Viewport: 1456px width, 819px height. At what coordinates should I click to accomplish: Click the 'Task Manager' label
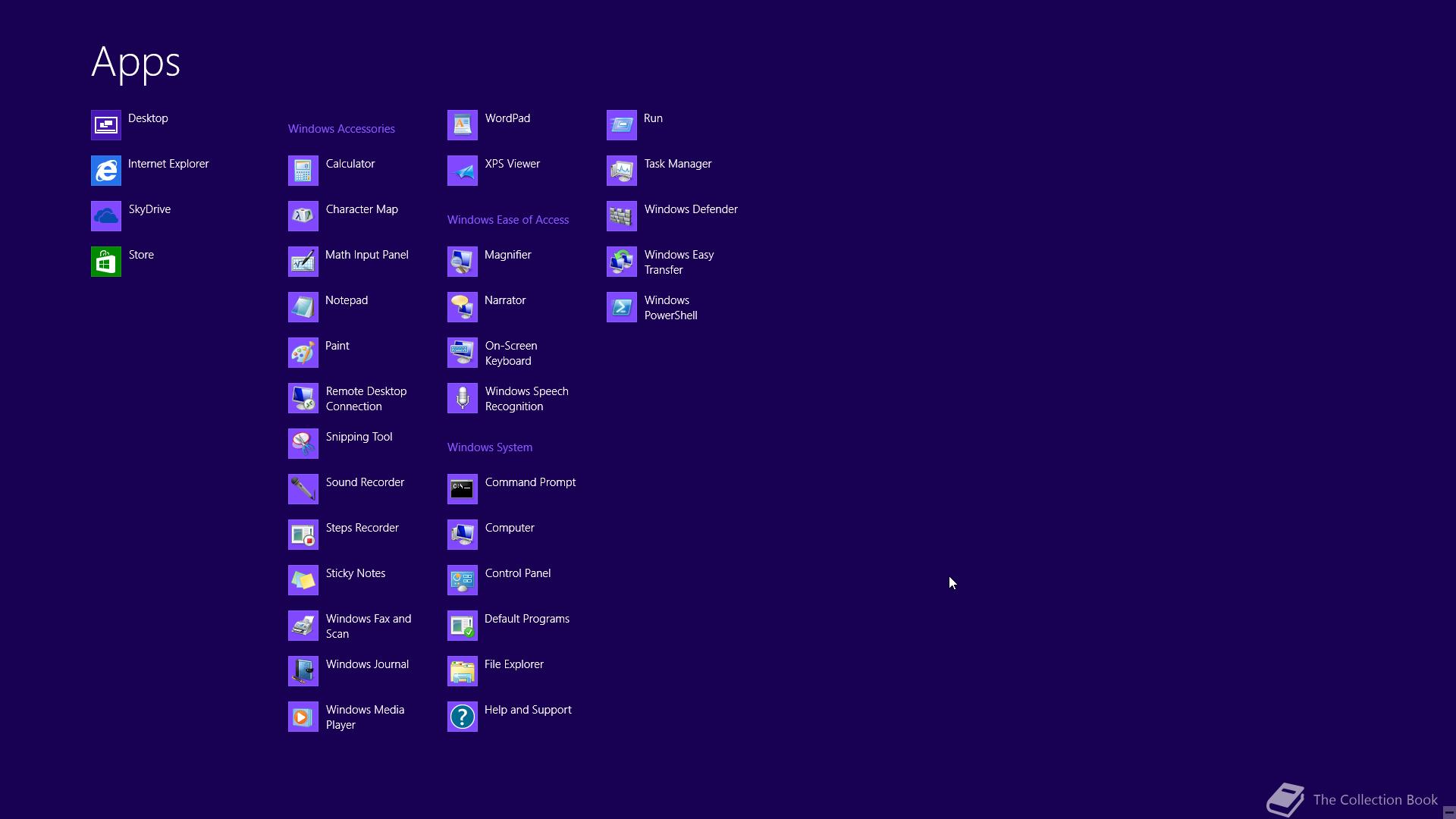pos(678,164)
